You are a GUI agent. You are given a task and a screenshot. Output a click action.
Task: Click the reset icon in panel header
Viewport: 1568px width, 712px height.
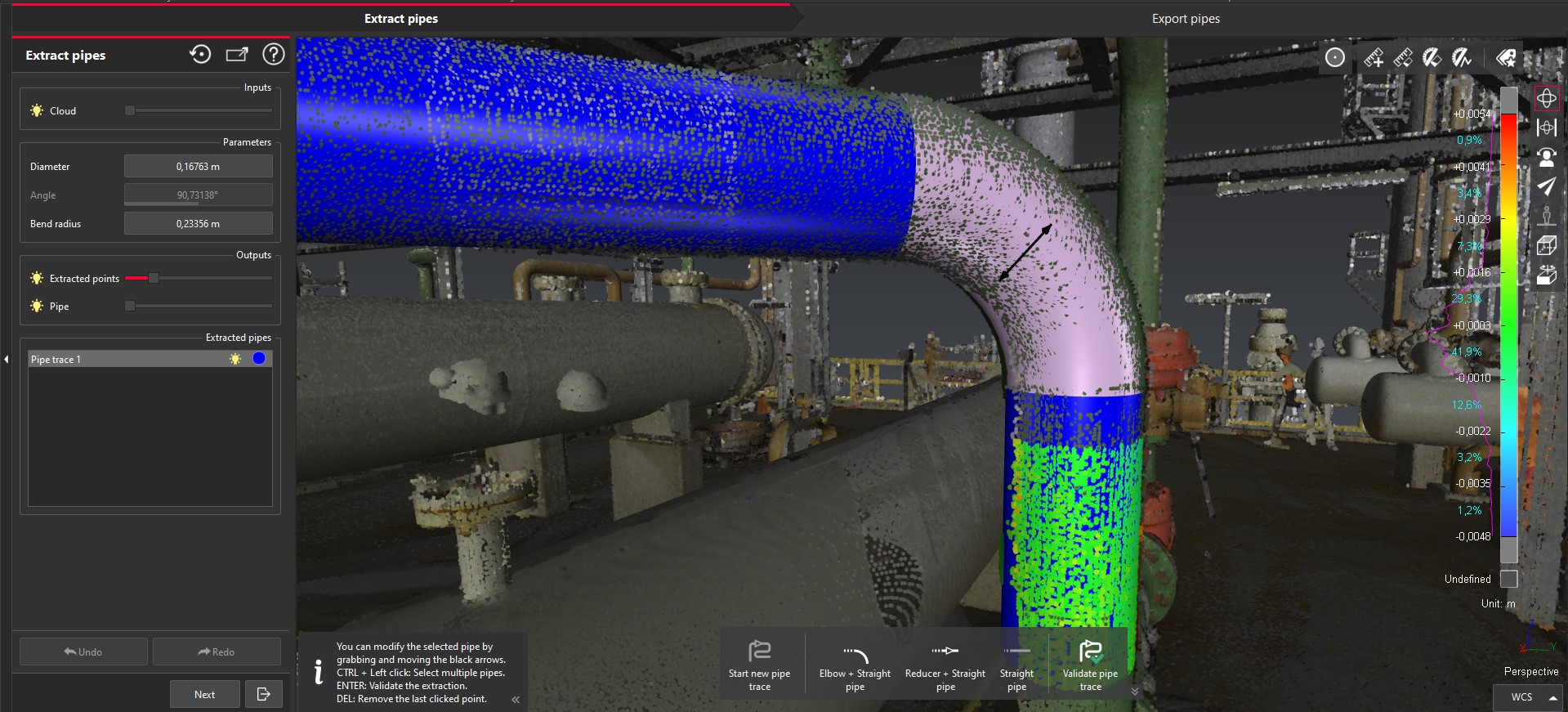click(x=200, y=55)
